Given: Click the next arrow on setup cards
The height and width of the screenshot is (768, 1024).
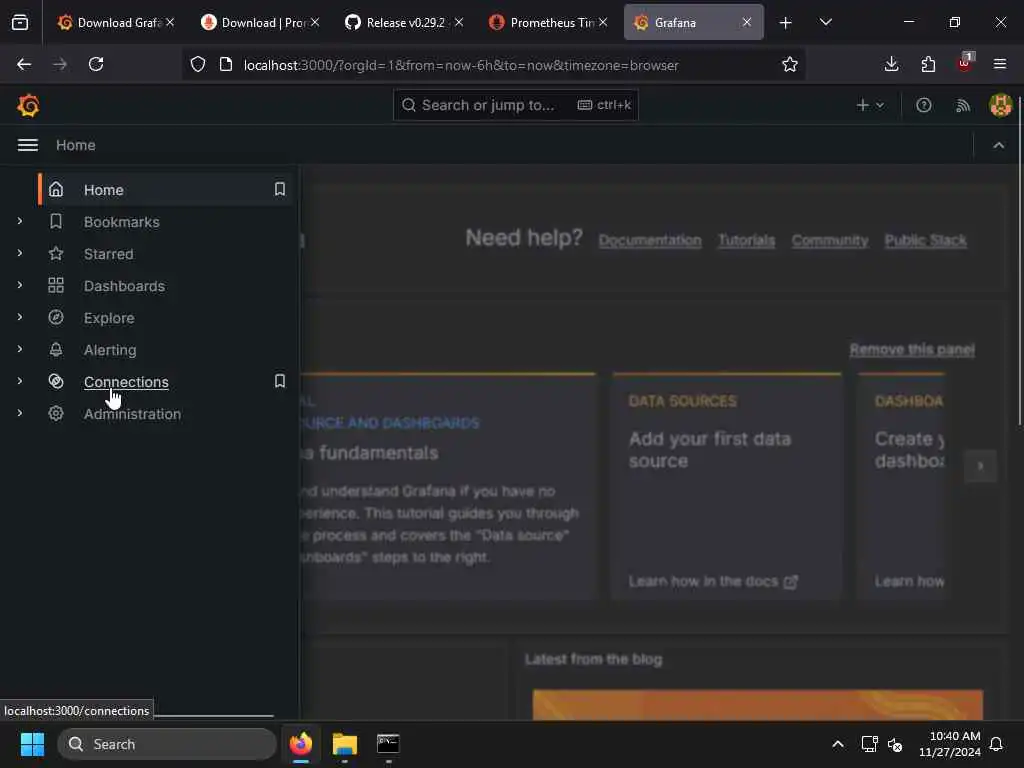Looking at the screenshot, I should point(980,466).
